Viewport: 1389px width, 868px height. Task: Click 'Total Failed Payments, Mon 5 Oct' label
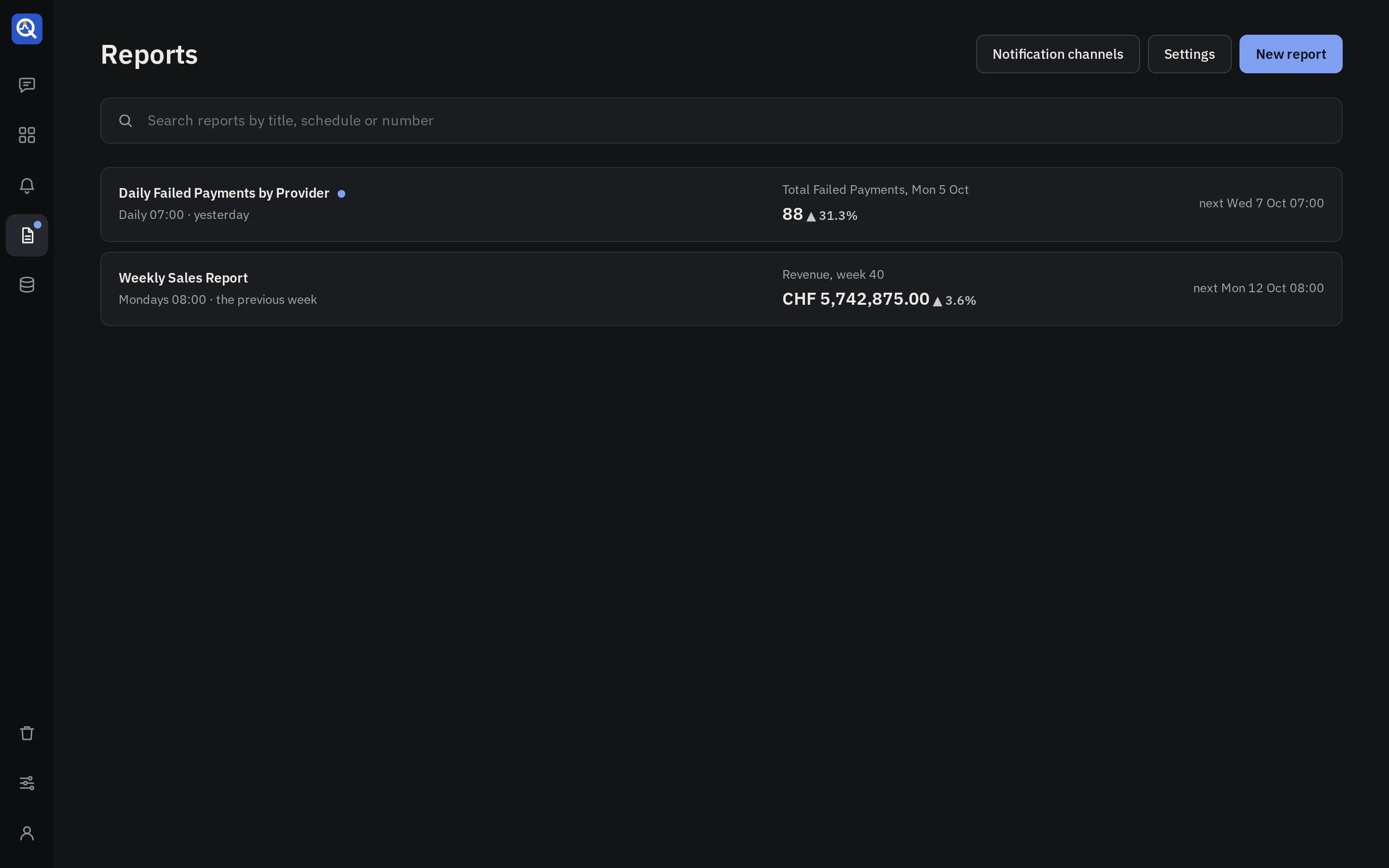click(875, 190)
